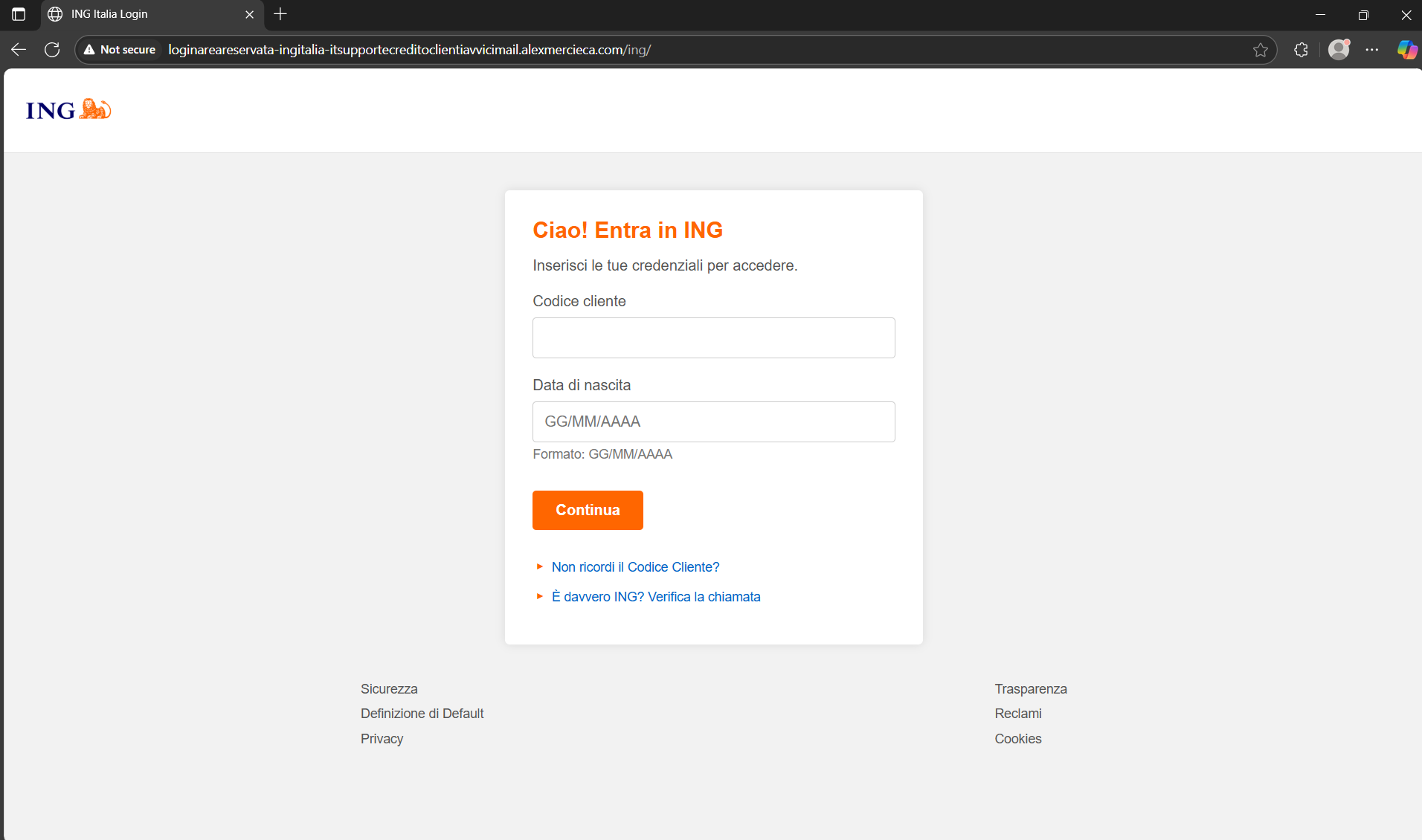Image resolution: width=1422 pixels, height=840 pixels.
Task: Close the ING Italia Login tab
Action: (x=250, y=14)
